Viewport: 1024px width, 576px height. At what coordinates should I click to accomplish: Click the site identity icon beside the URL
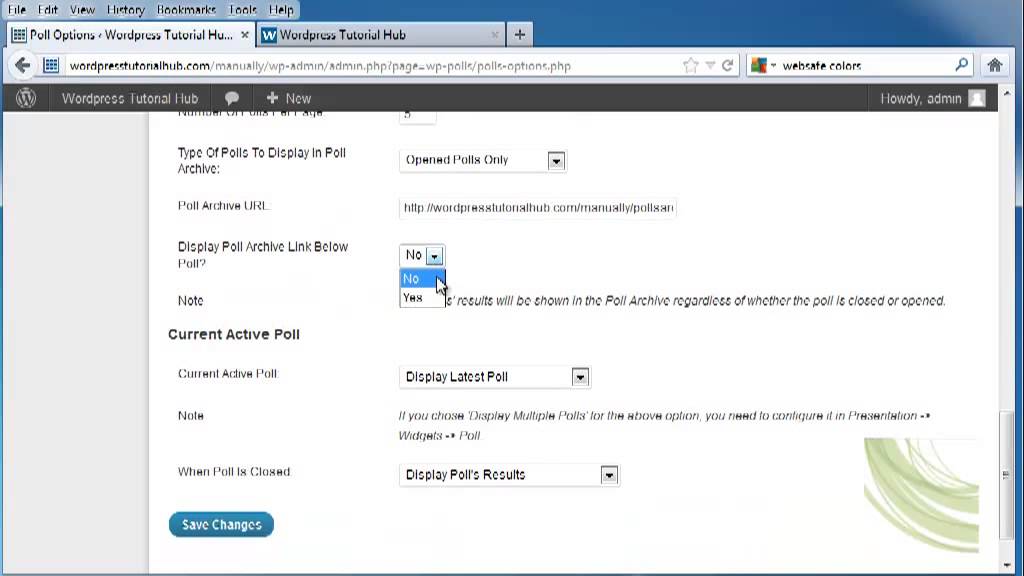pyautogui.click(x=51, y=65)
